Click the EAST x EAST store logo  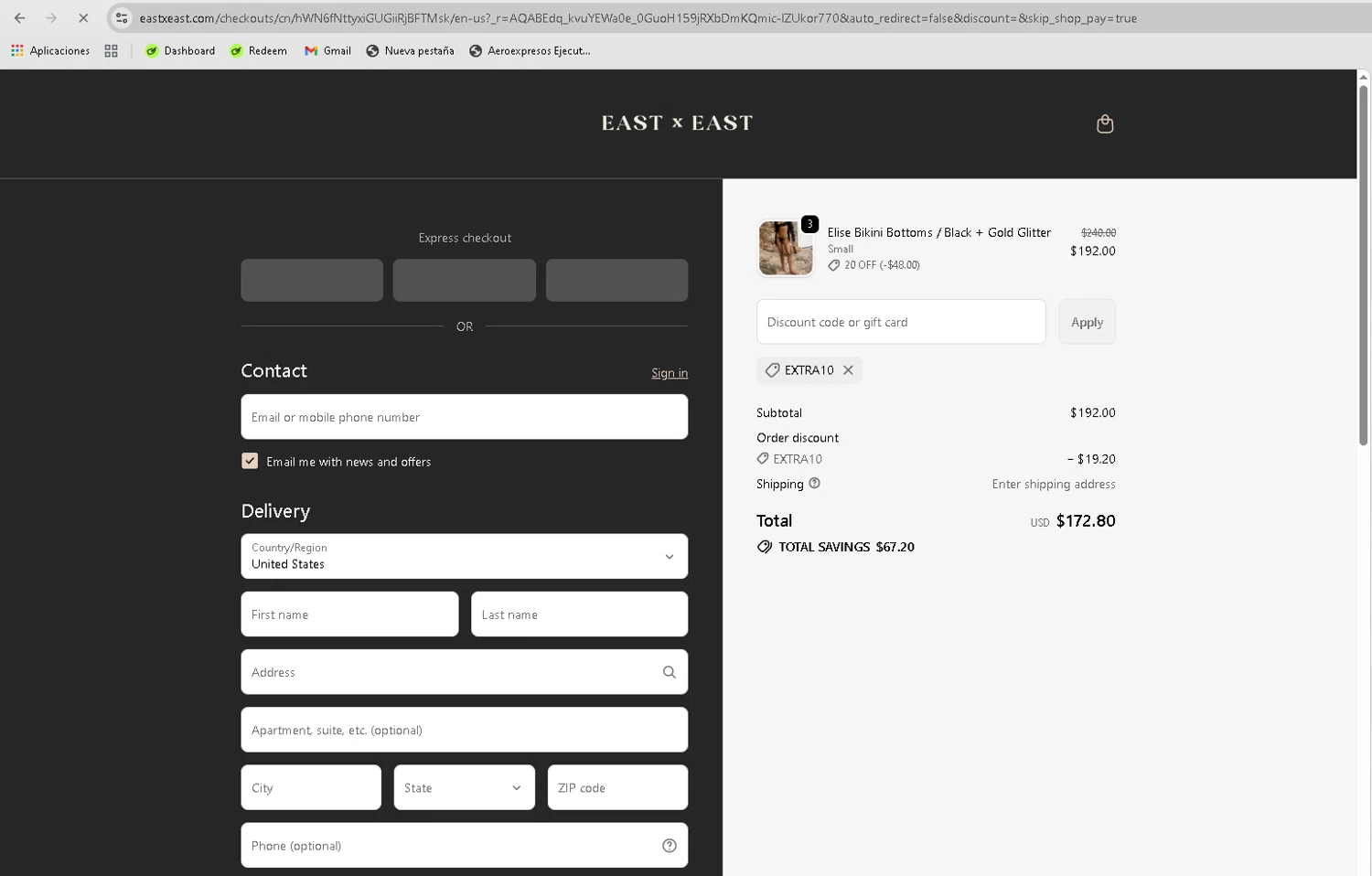677,123
